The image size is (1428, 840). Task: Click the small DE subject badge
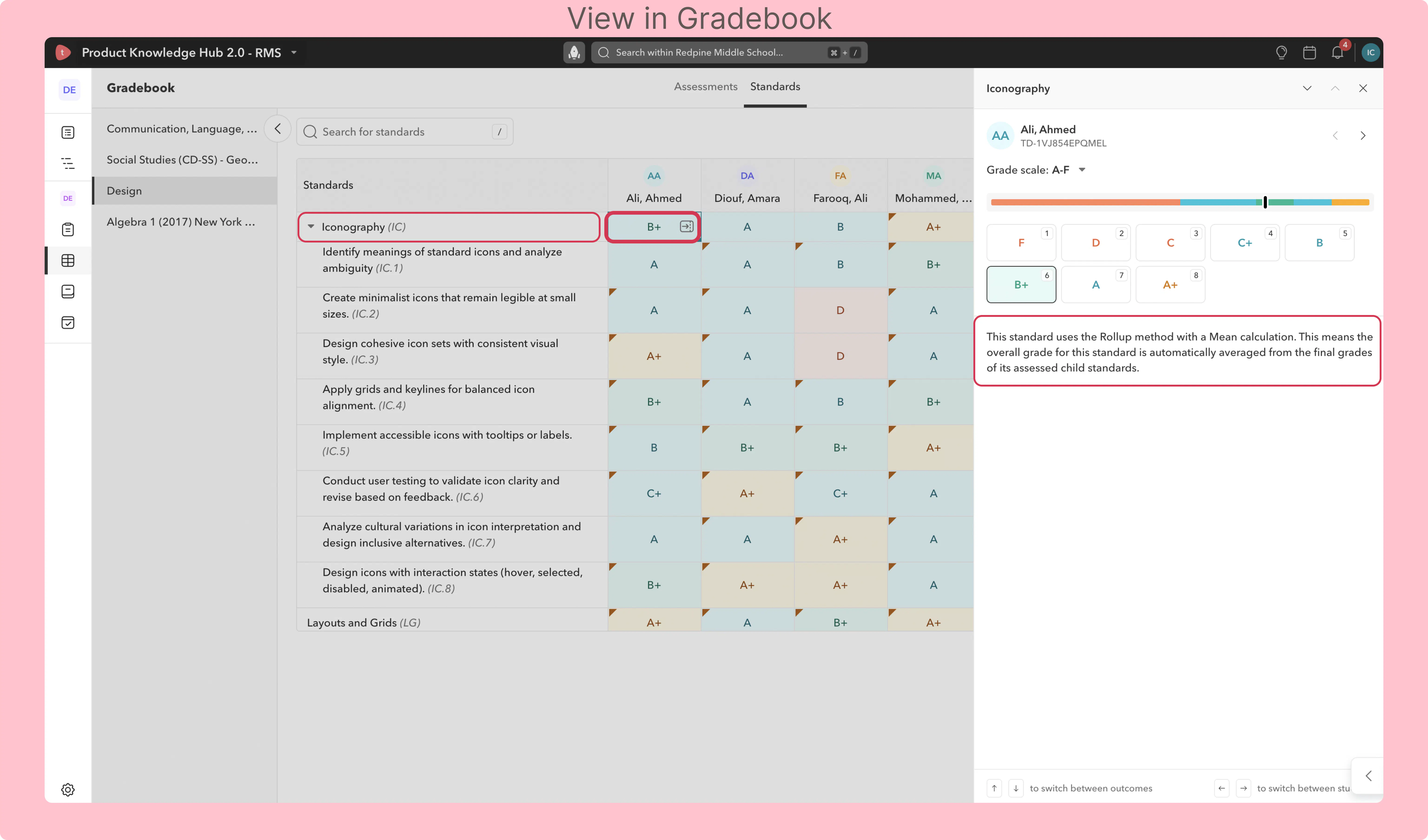click(68, 198)
